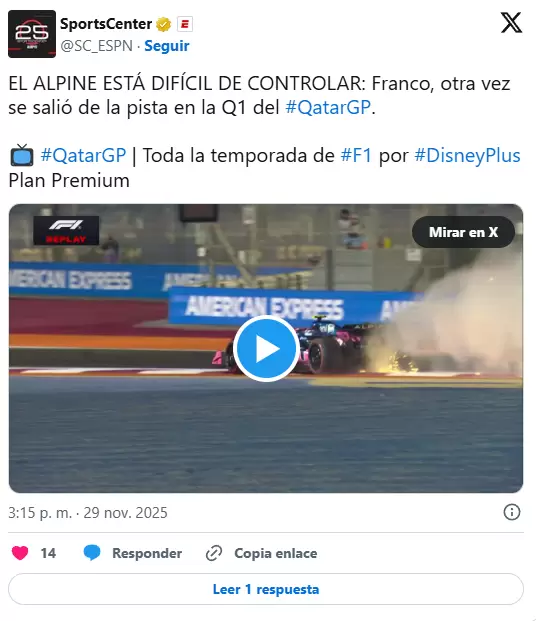Like the tweet with heart icon

(x=20, y=553)
